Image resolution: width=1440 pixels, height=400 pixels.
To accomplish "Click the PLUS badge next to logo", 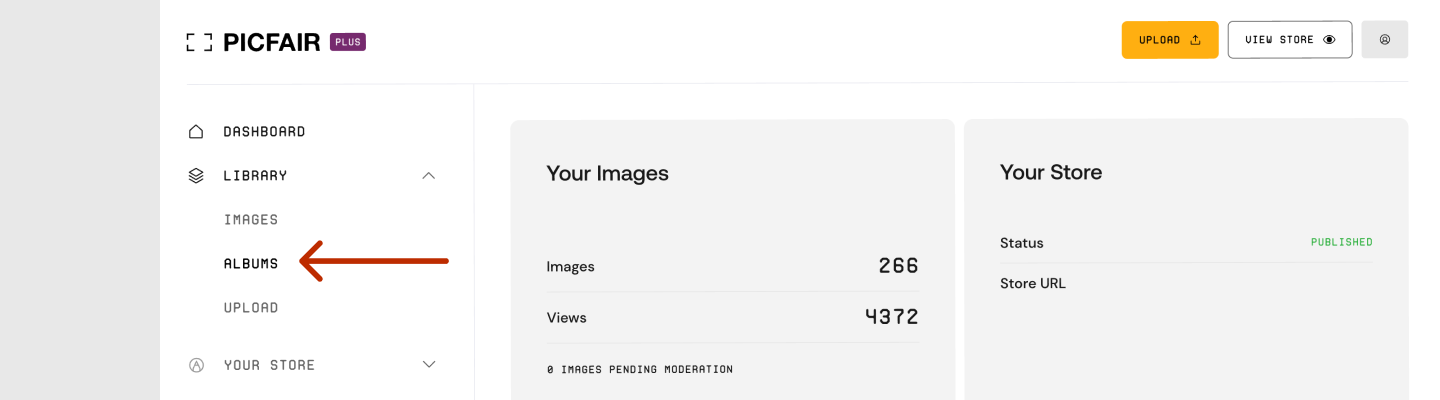I will point(348,42).
